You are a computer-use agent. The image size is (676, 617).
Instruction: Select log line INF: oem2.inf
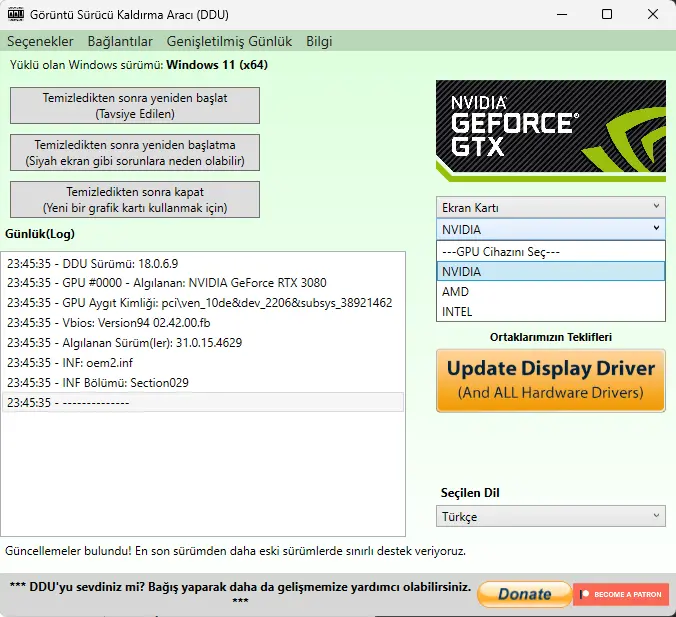tap(203, 363)
